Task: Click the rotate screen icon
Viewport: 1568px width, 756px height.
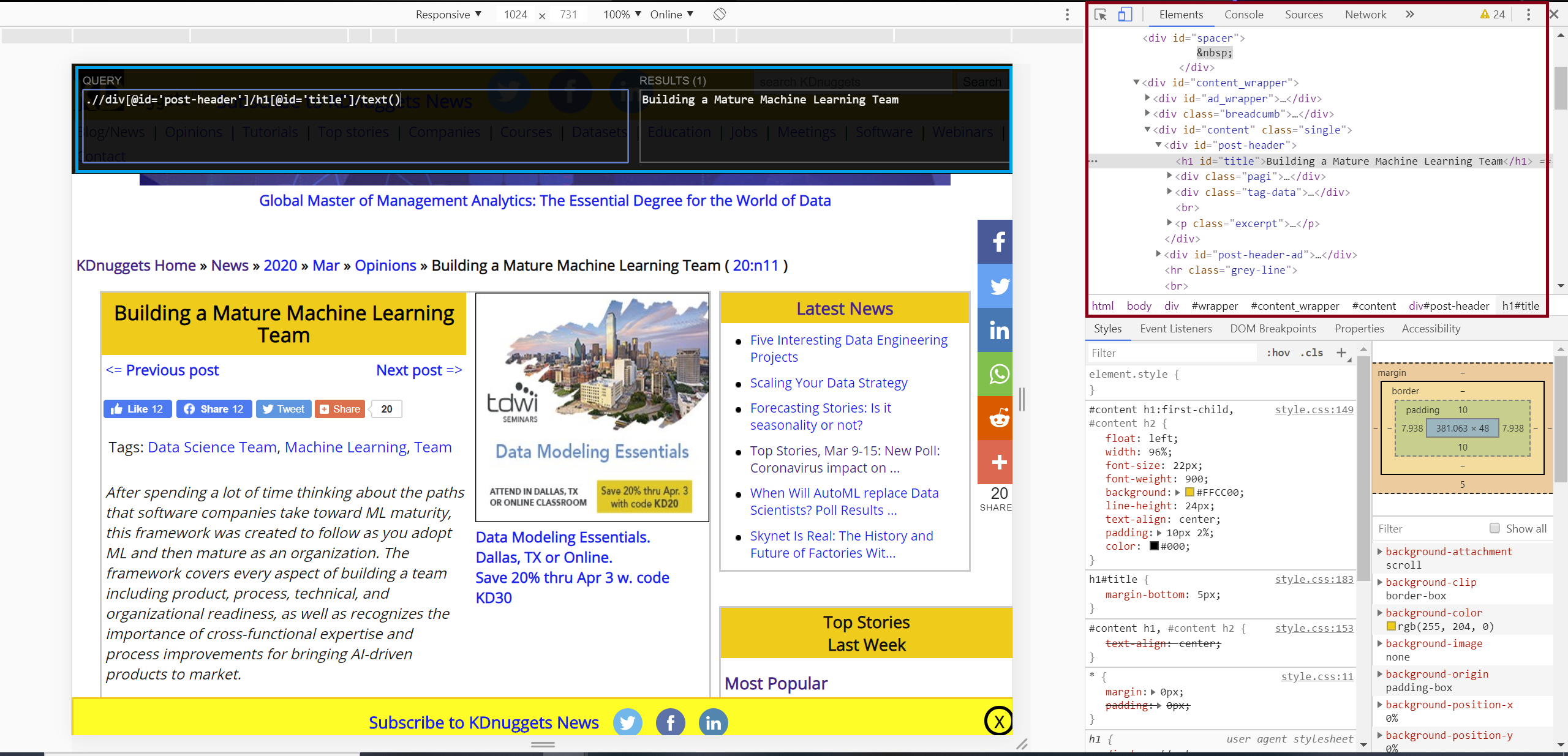Action: click(x=720, y=14)
